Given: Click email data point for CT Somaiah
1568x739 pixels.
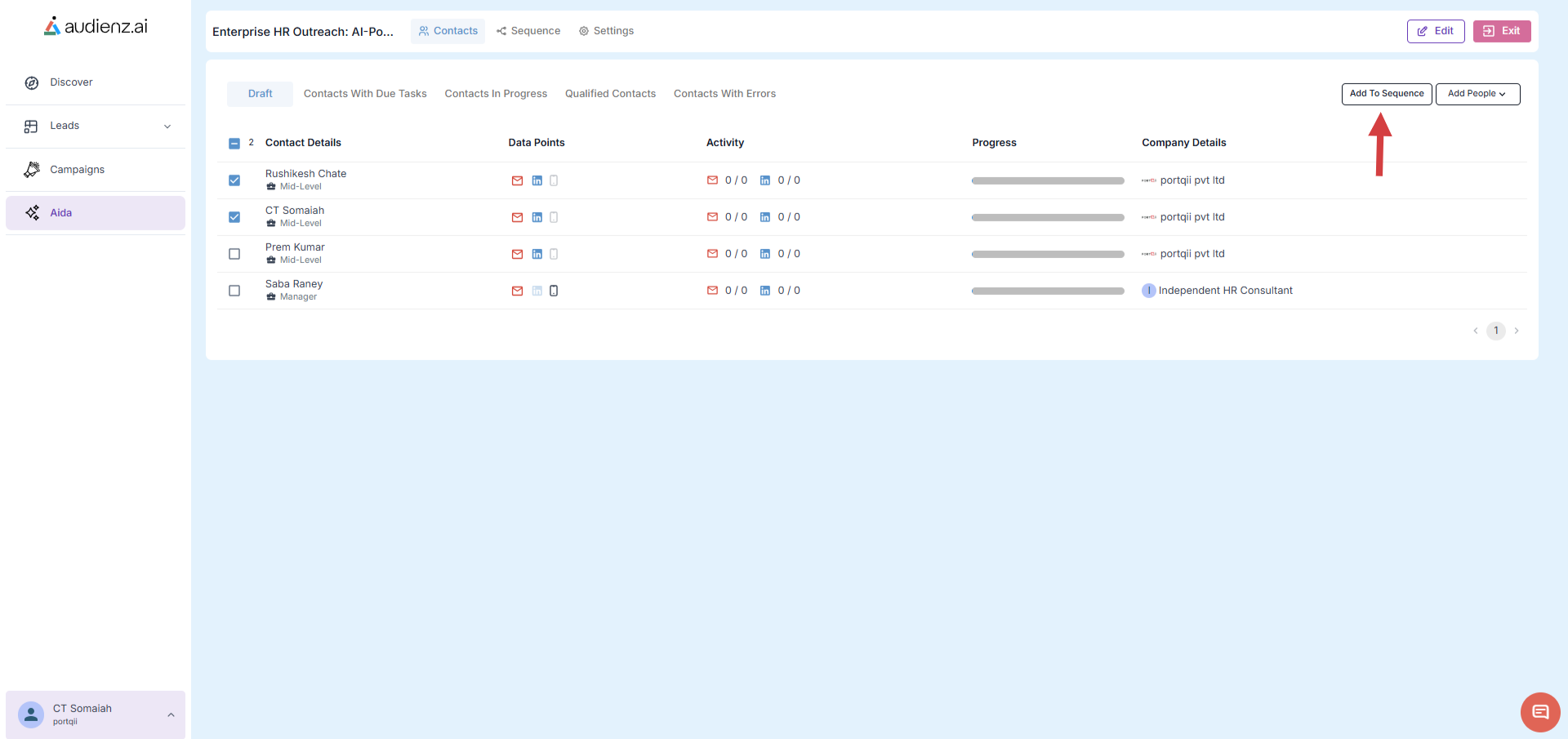Looking at the screenshot, I should [x=517, y=217].
